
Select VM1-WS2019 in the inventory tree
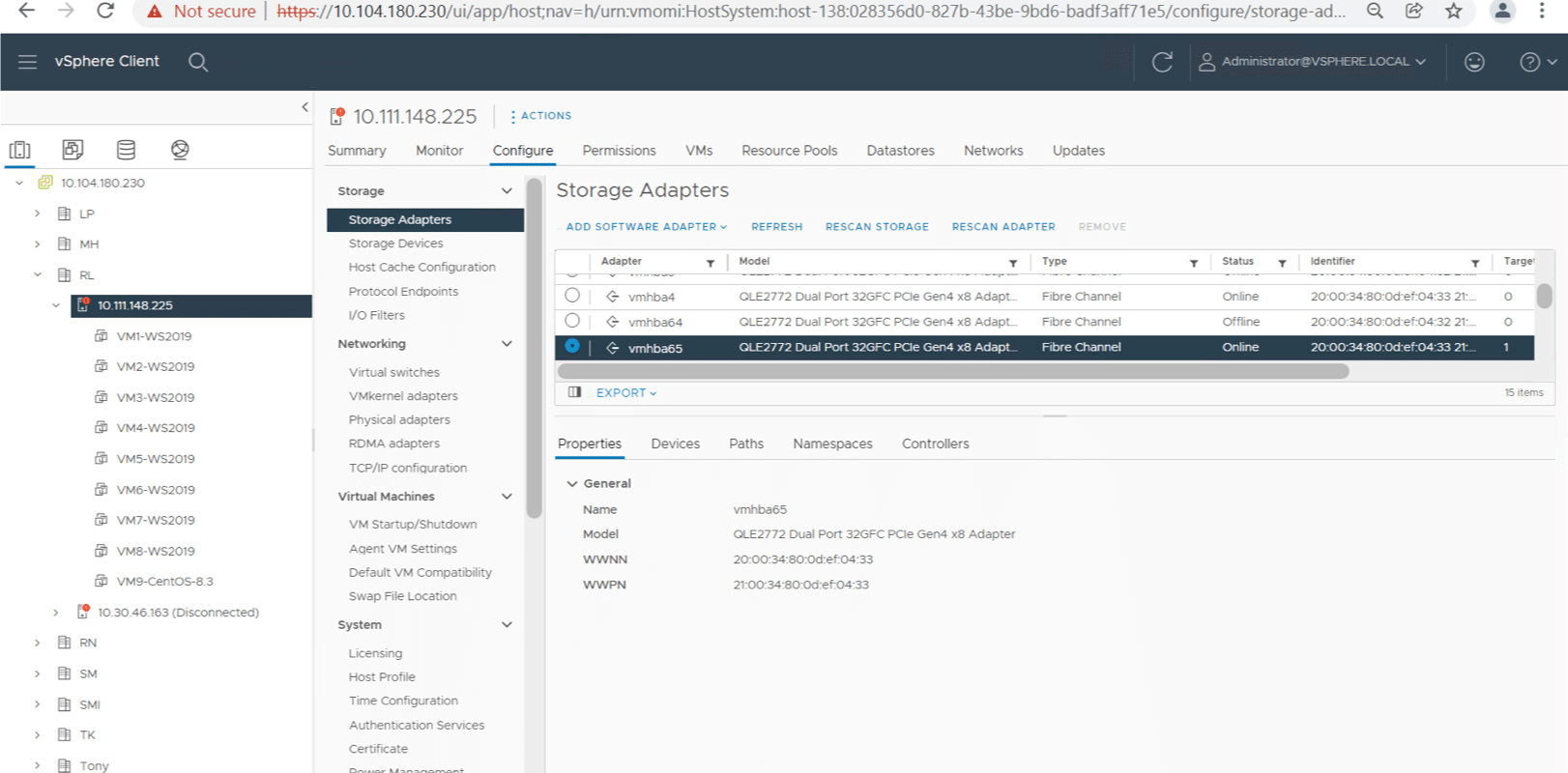155,336
